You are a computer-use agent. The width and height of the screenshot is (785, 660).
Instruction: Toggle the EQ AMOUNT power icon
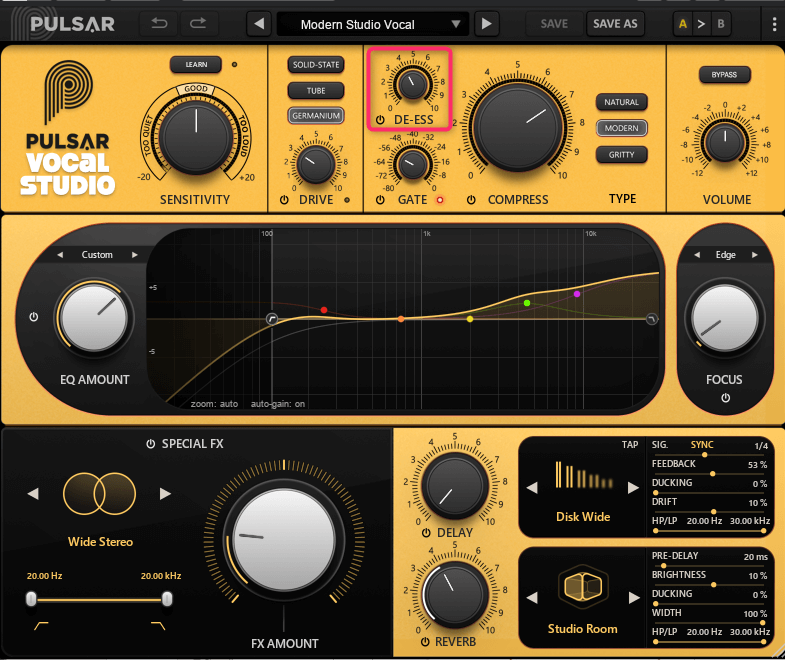34,317
